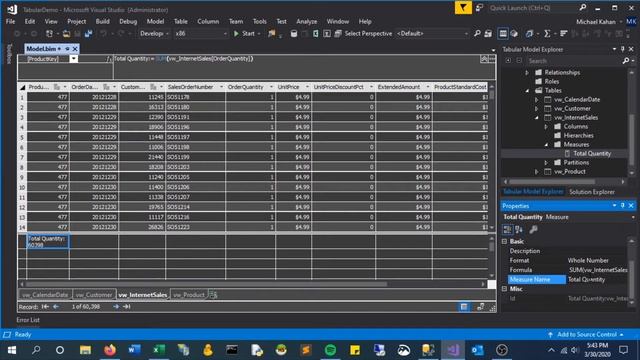Expand the vw_Customer table node

537,109
